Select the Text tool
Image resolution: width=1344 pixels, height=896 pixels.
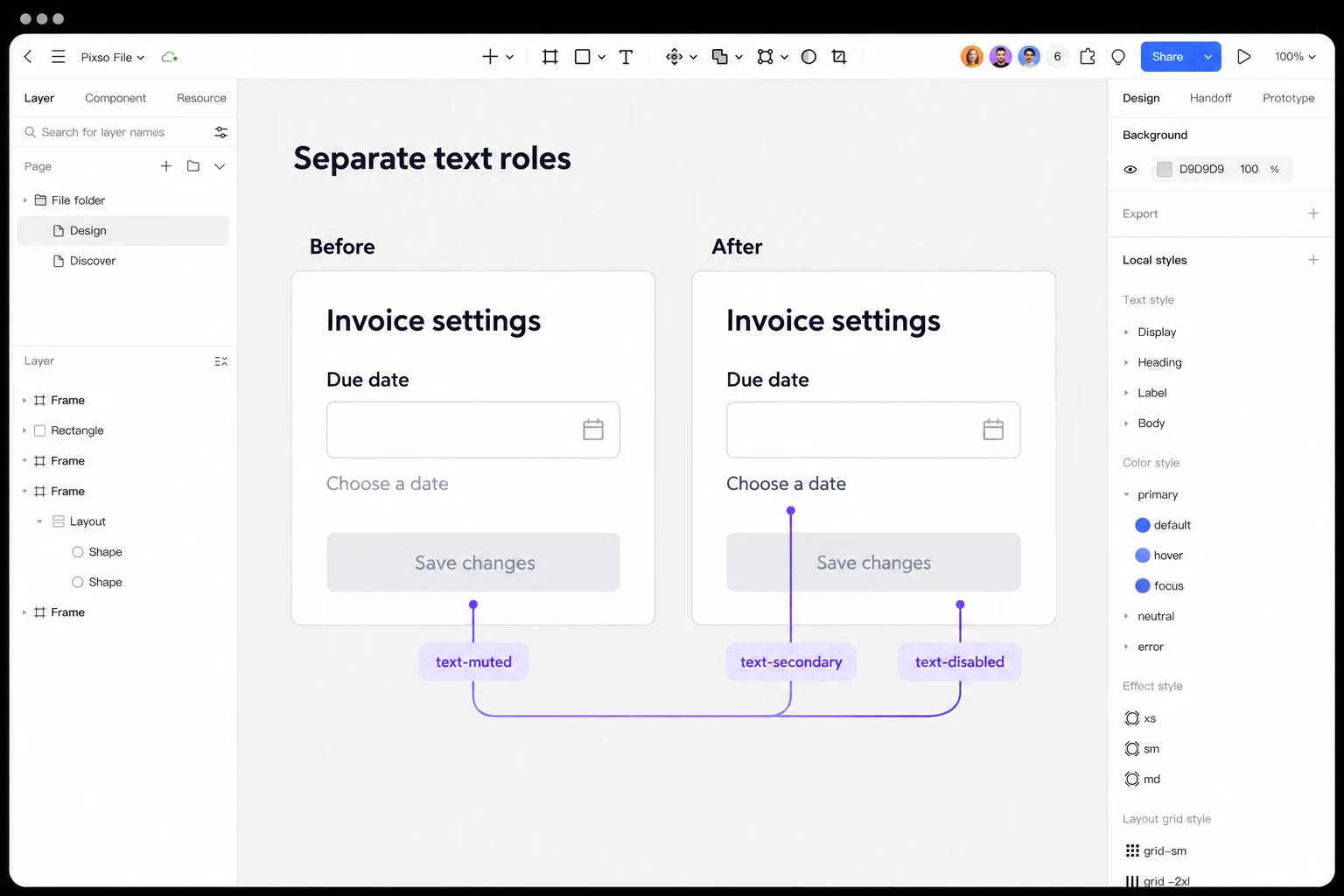point(626,57)
